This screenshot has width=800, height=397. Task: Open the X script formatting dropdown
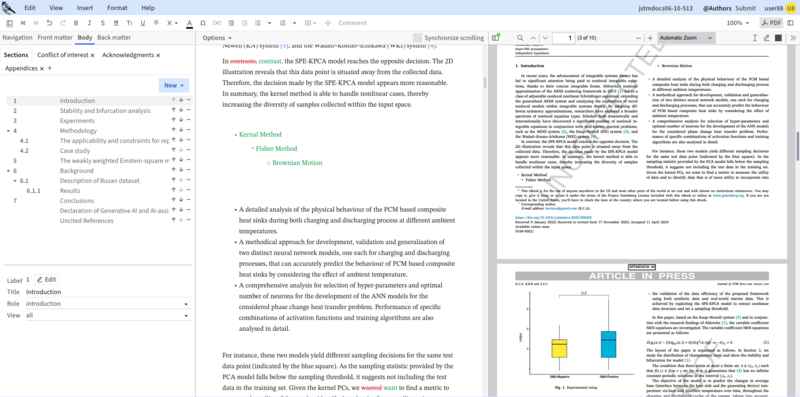pos(172,23)
